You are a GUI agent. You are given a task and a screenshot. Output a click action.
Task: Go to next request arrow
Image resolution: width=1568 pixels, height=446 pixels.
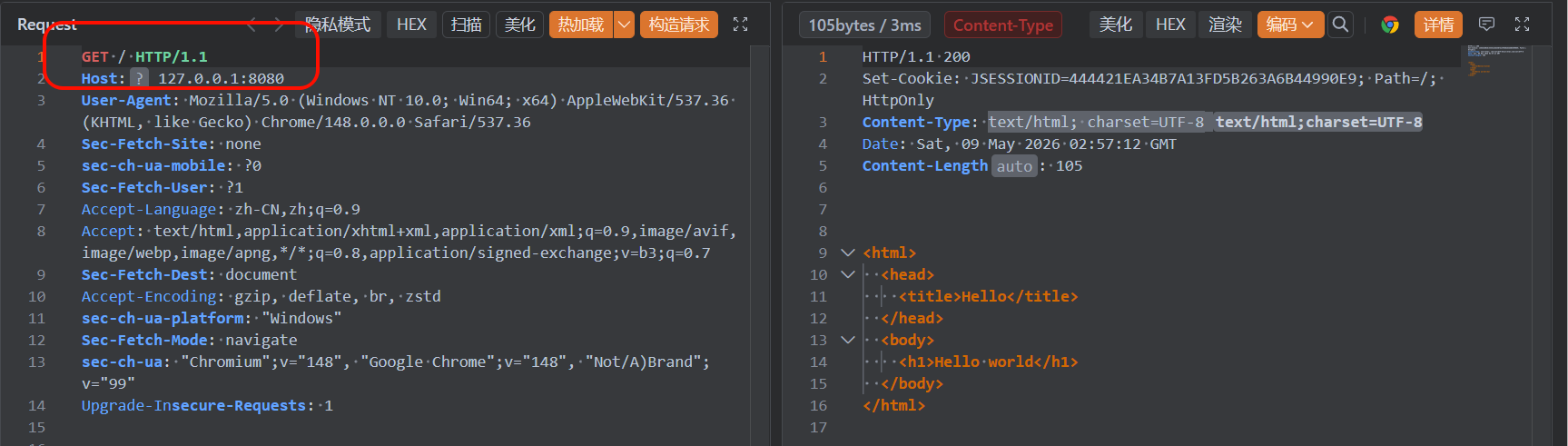point(279,25)
